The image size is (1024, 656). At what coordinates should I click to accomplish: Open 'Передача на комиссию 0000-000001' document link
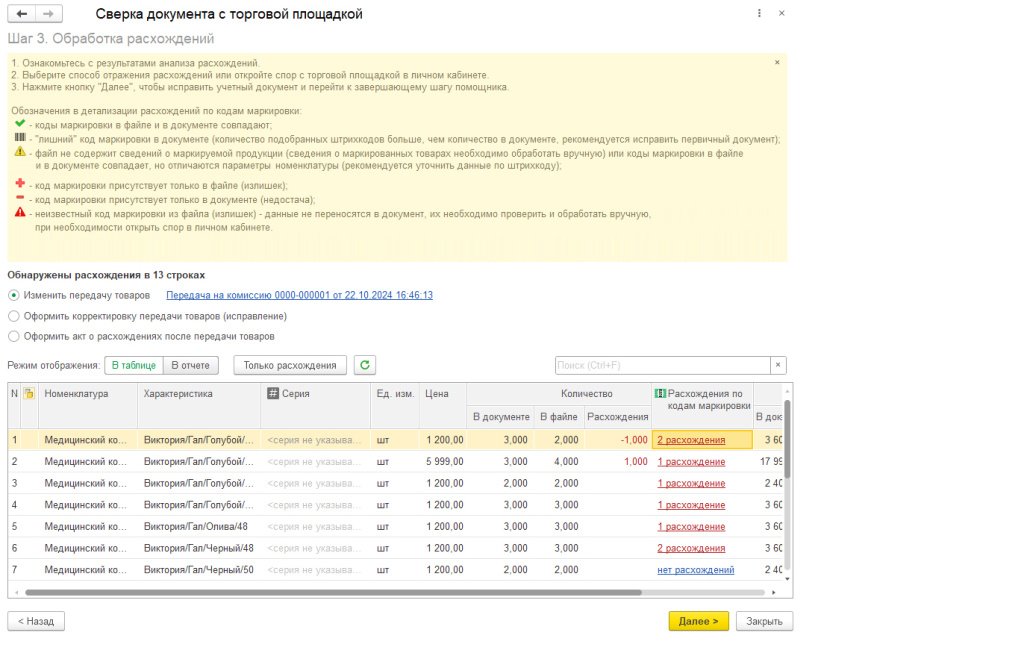(x=299, y=295)
